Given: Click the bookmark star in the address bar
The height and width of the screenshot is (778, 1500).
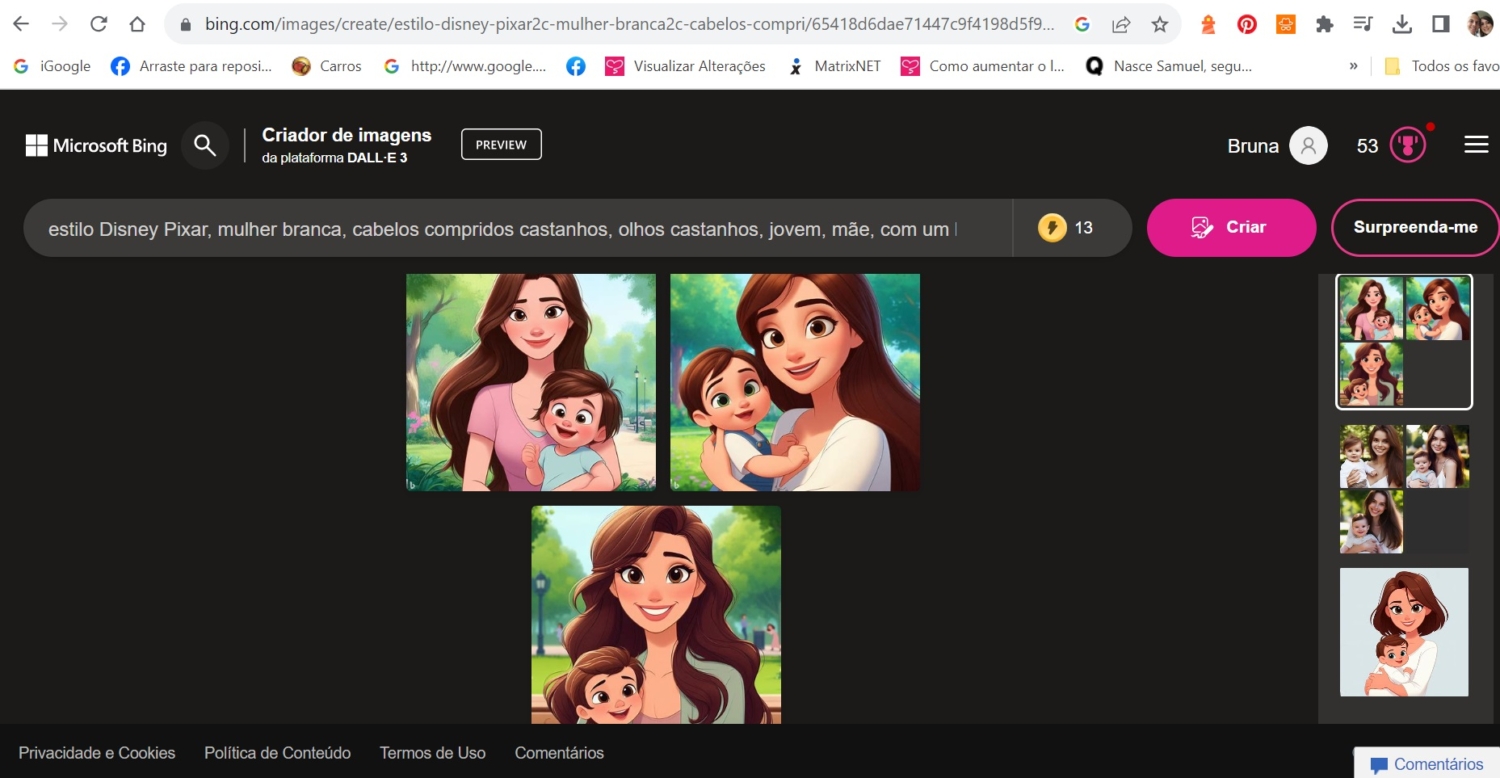Looking at the screenshot, I should tap(1160, 24).
